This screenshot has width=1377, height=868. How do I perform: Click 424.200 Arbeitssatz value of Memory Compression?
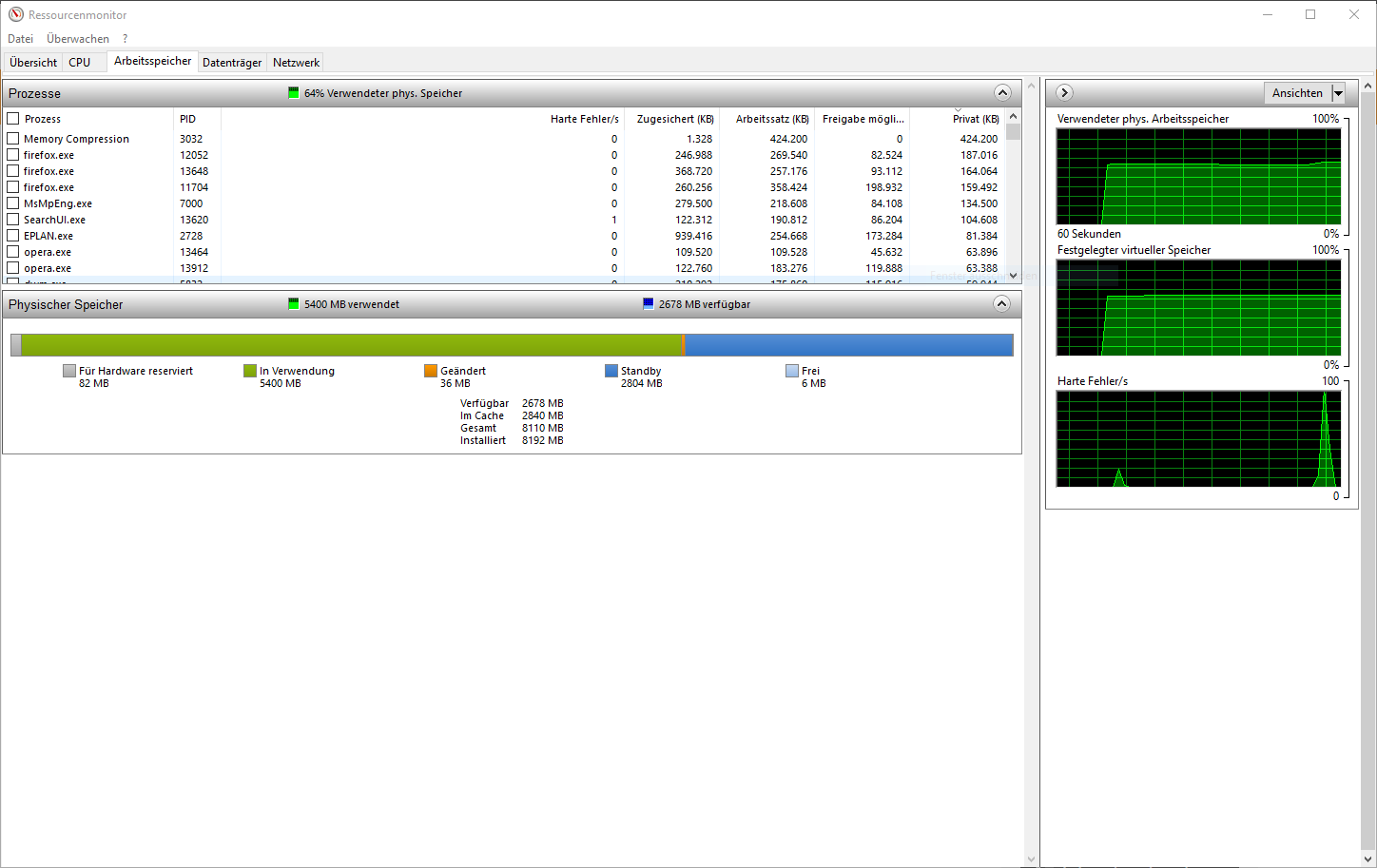(x=788, y=139)
